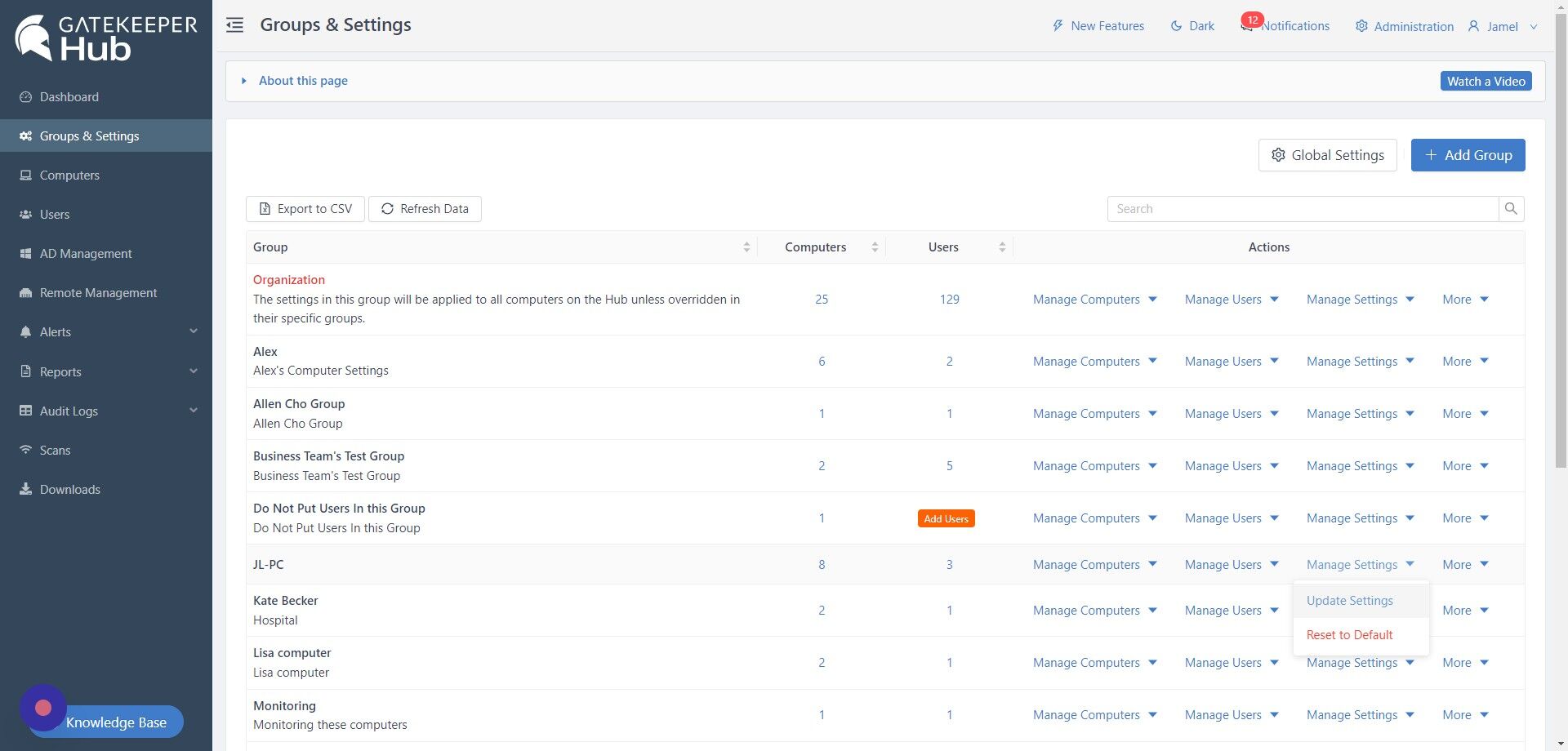Open the Knowledge Base button
The height and width of the screenshot is (751, 1568).
tap(116, 722)
